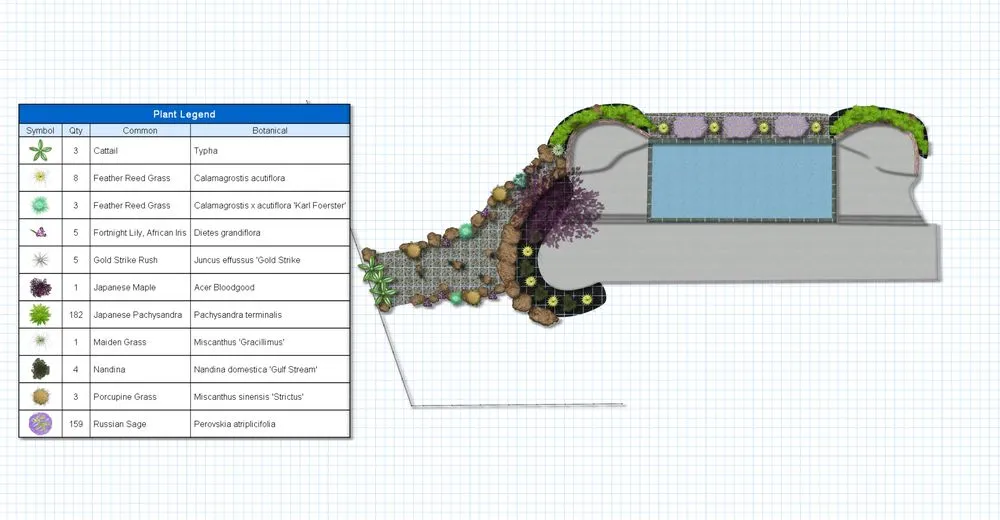Select the Karl Foerster Feather Reed Grass symbol
1000x520 pixels.
[x=40, y=205]
